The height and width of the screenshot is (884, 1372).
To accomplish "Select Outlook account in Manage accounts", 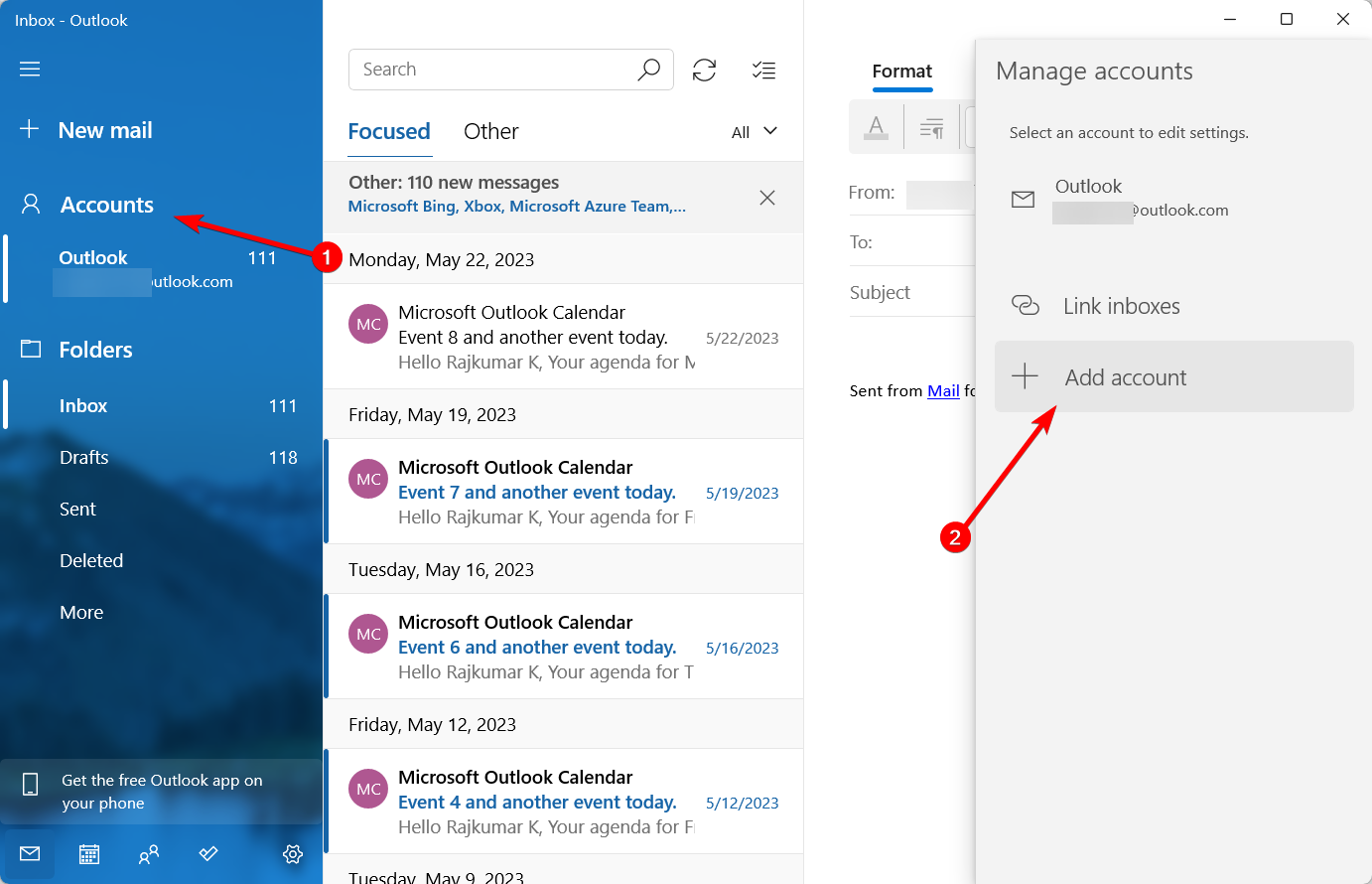I will (x=1174, y=198).
